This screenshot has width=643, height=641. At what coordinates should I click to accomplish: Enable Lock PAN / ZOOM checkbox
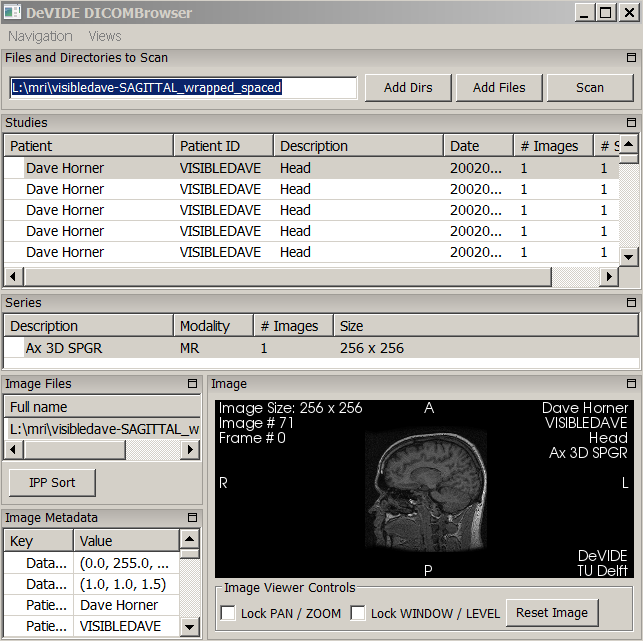click(228, 613)
